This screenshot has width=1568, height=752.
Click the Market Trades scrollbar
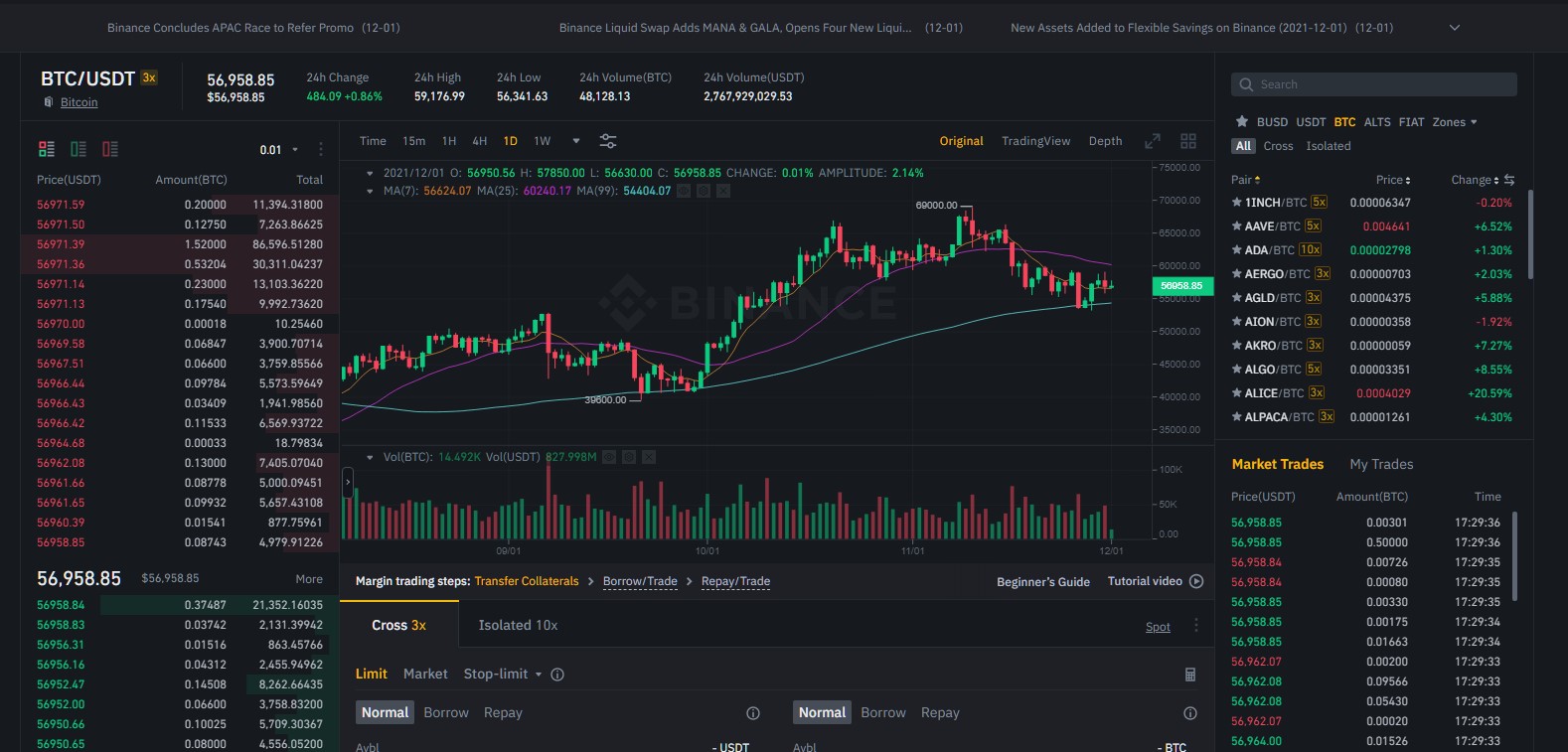click(1514, 556)
